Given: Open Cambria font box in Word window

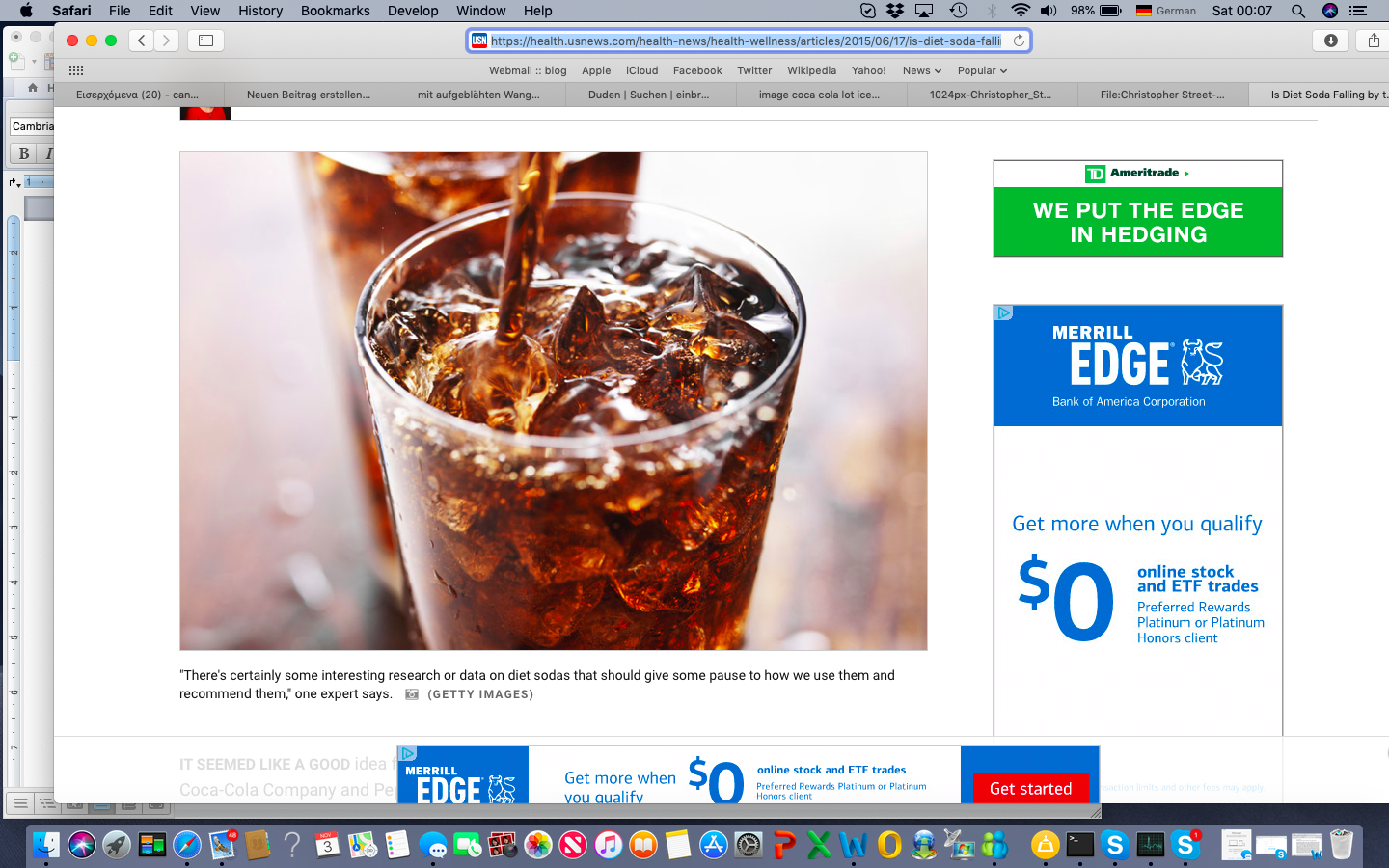Looking at the screenshot, I should coord(32,126).
